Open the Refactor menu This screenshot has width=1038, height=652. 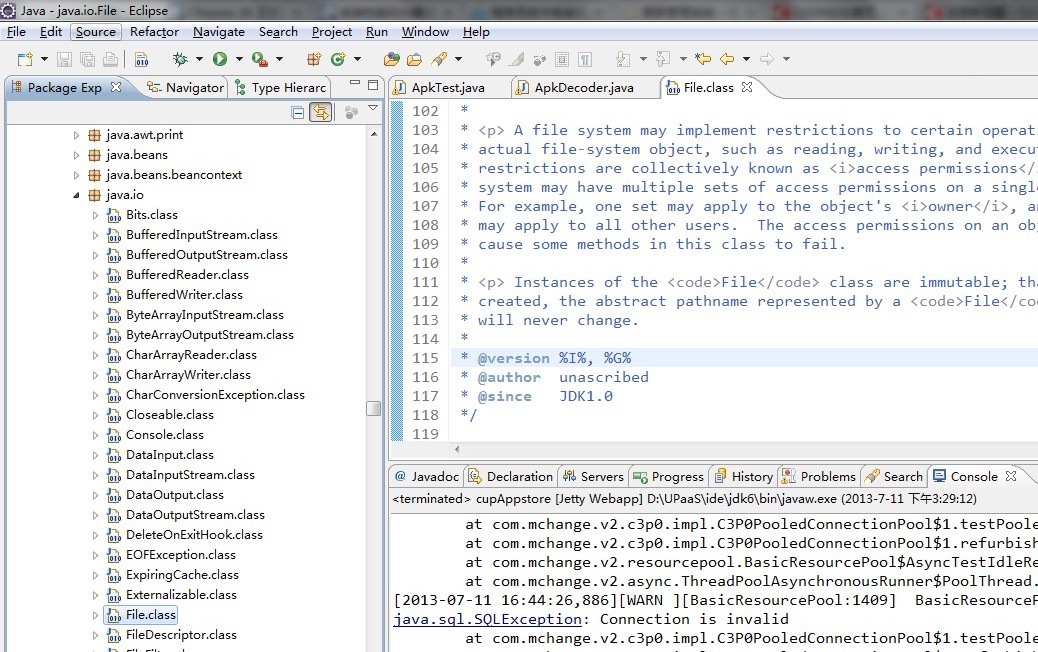coord(154,32)
